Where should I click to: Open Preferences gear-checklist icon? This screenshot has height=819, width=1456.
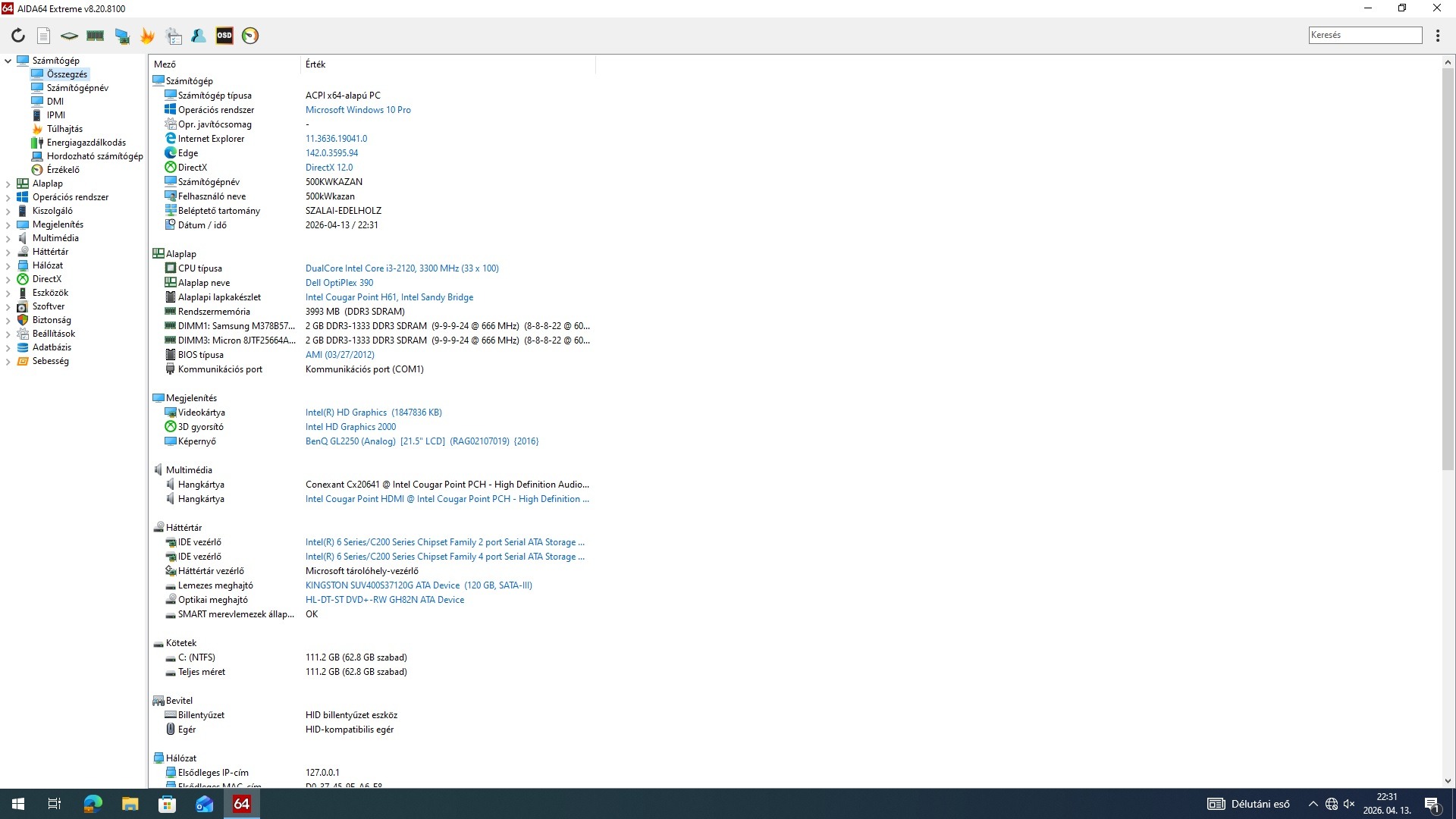pyautogui.click(x=174, y=36)
